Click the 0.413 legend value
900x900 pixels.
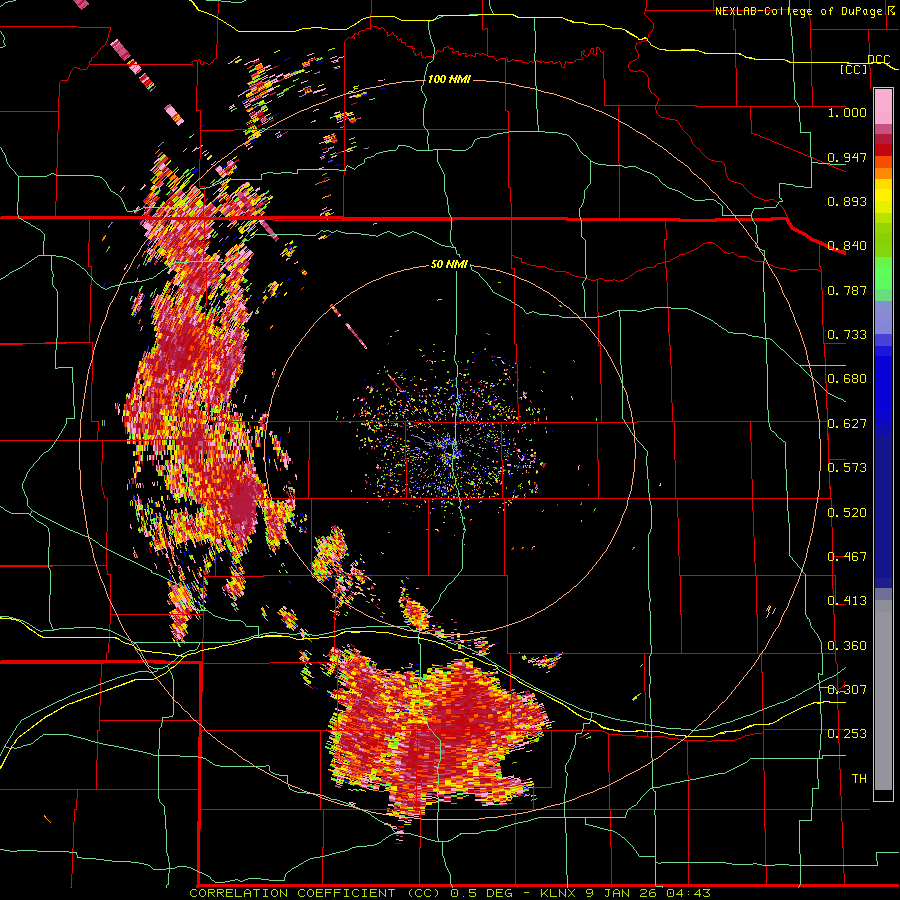click(x=847, y=601)
